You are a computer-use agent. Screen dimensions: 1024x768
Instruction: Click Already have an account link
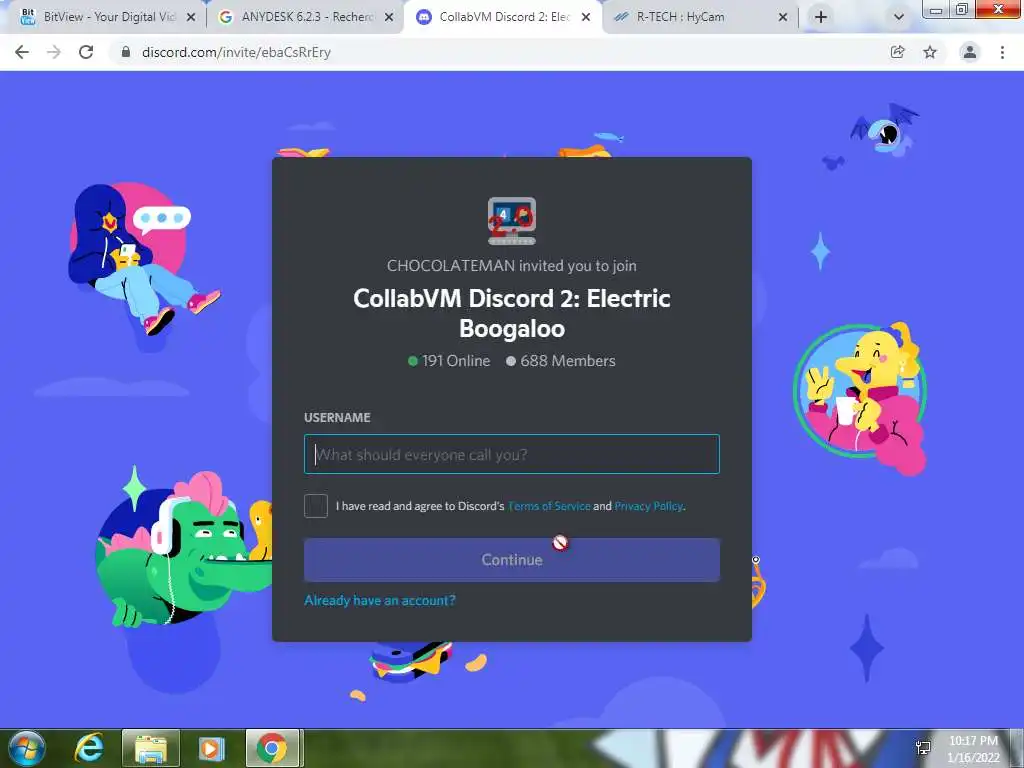click(x=380, y=600)
